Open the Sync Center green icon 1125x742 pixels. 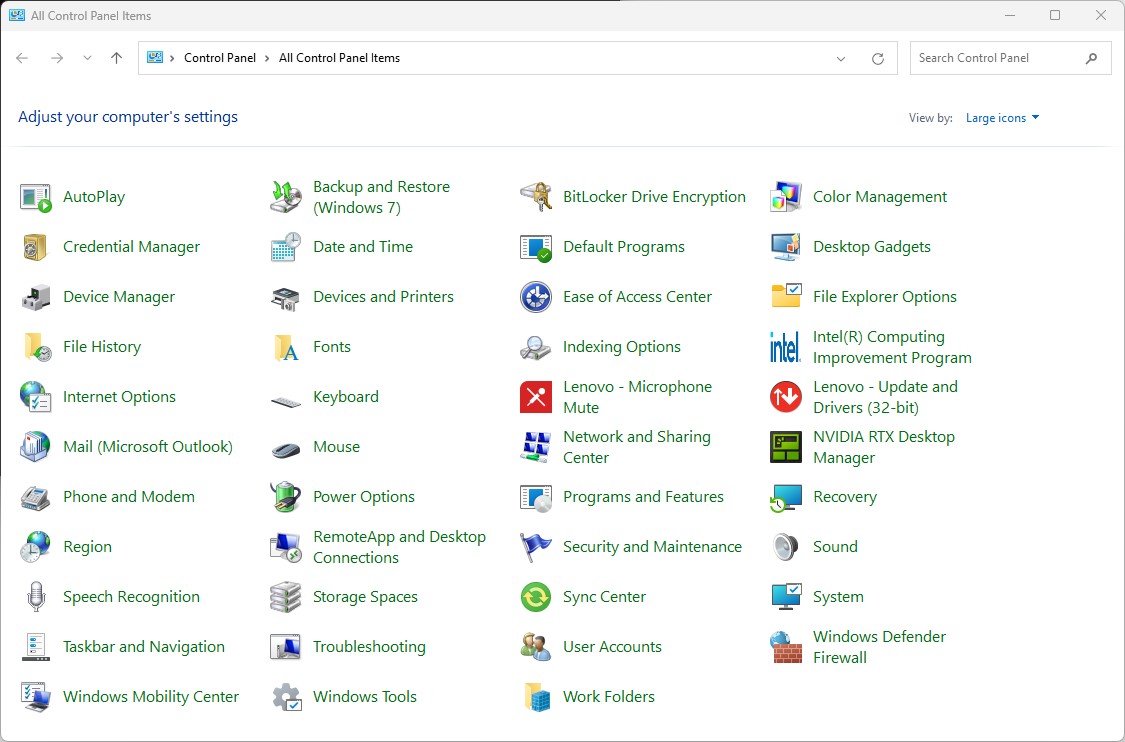536,597
